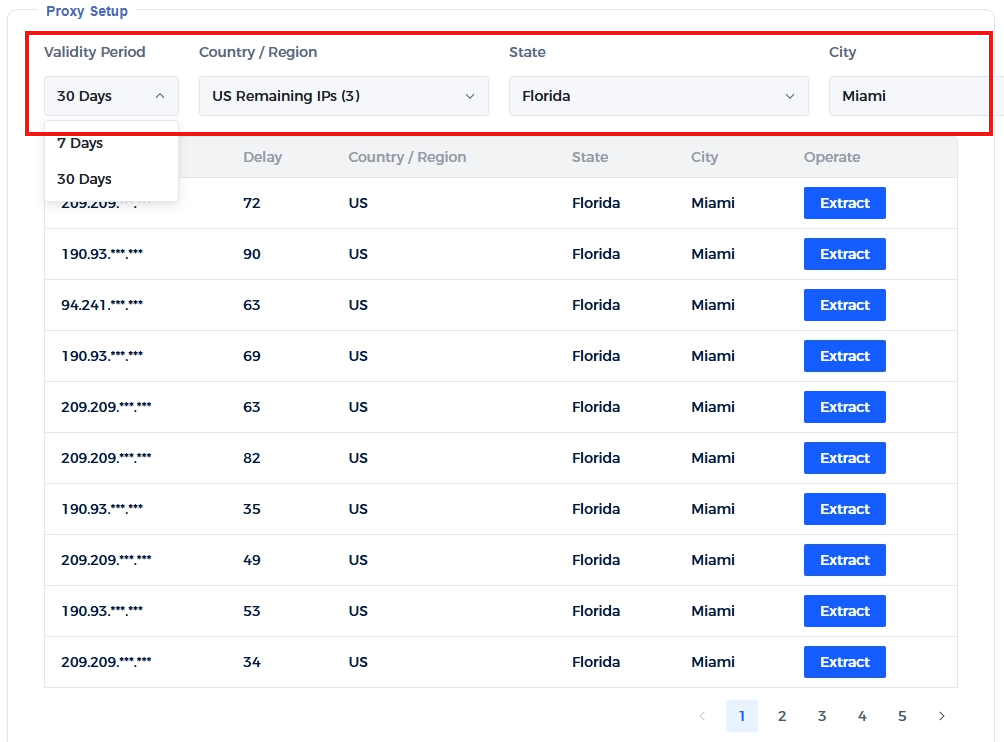Screen dimensions: 1004x742
Task: Choose 30 Days from the open list
Action: pyautogui.click(x=84, y=179)
